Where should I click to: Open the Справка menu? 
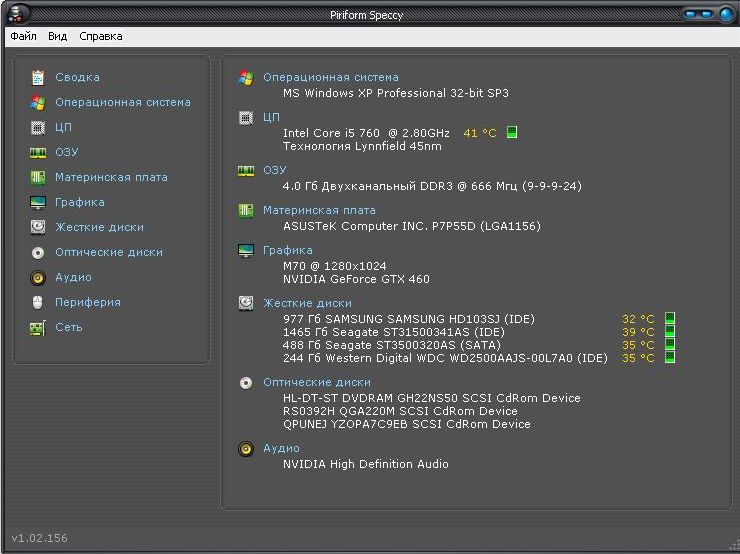click(x=101, y=36)
